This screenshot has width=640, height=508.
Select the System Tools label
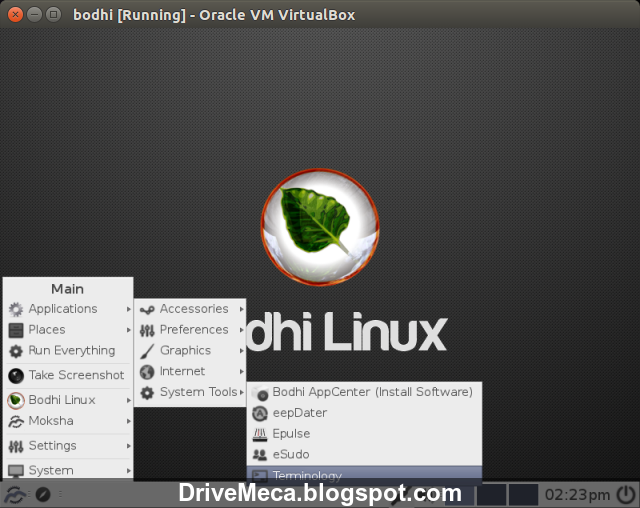click(x=198, y=392)
